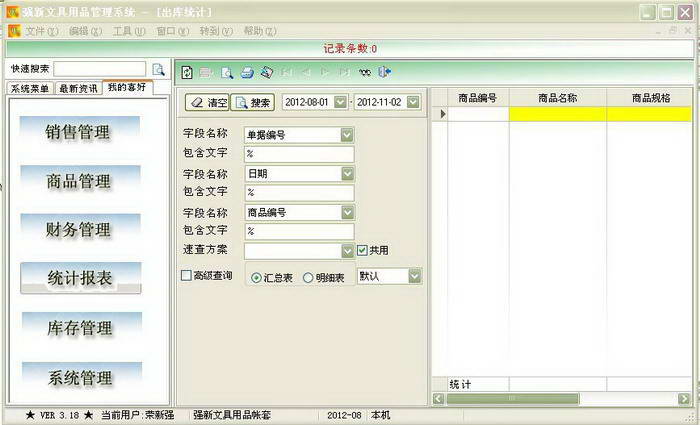Click the quick search magnifier icon
The image size is (700, 425).
[158, 69]
